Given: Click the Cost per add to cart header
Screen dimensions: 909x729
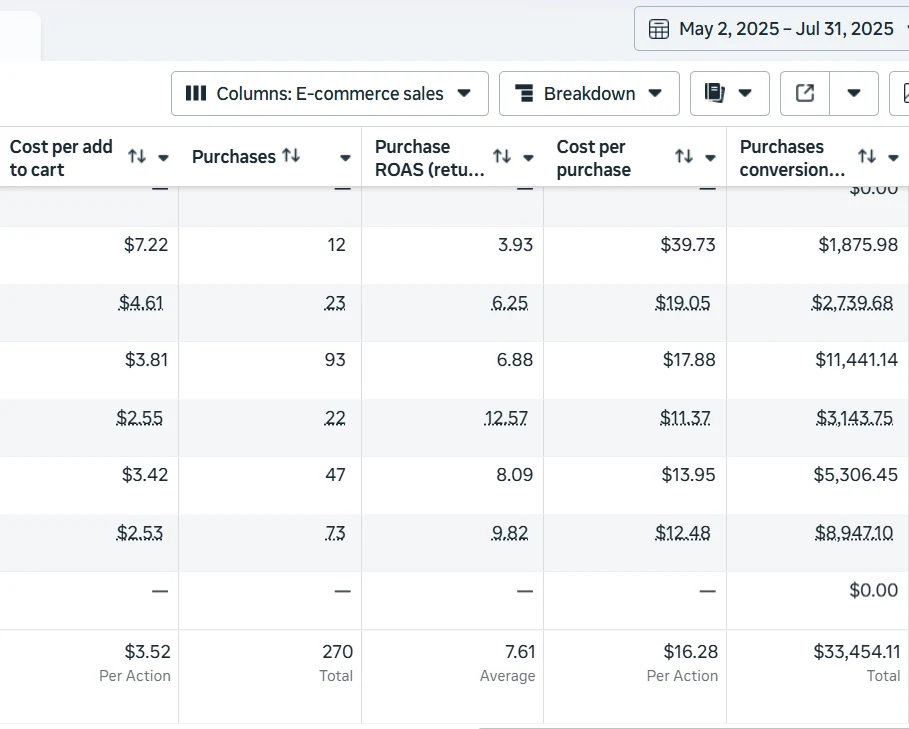Looking at the screenshot, I should (61, 158).
